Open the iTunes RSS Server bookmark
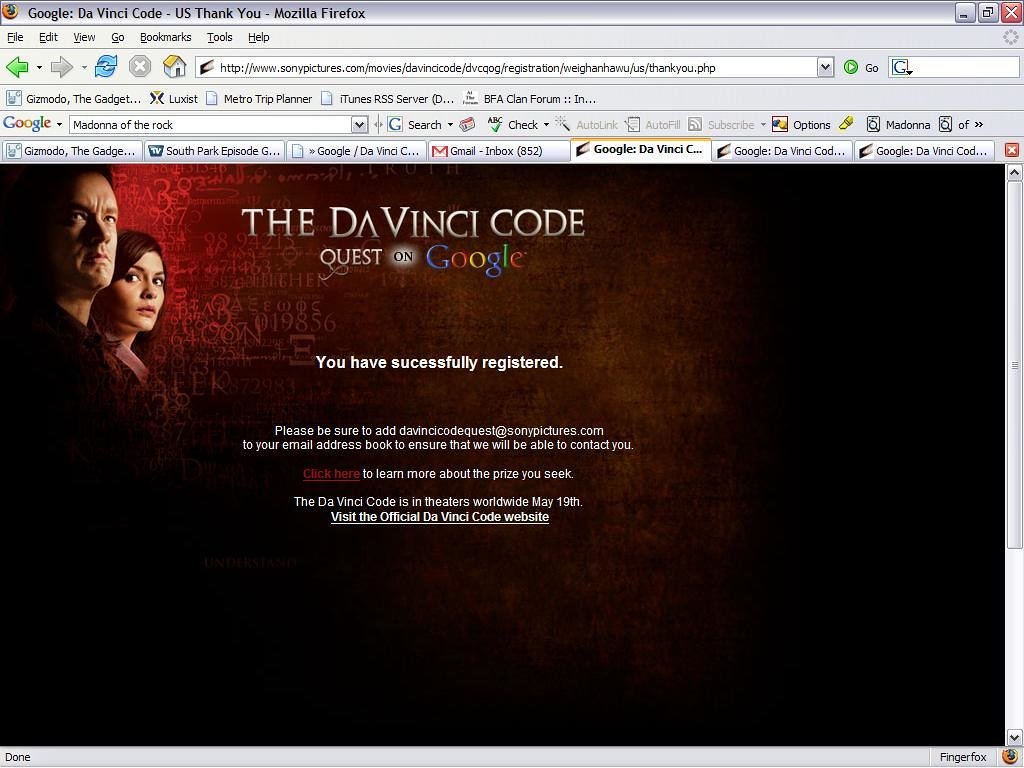1024x768 pixels. point(388,99)
